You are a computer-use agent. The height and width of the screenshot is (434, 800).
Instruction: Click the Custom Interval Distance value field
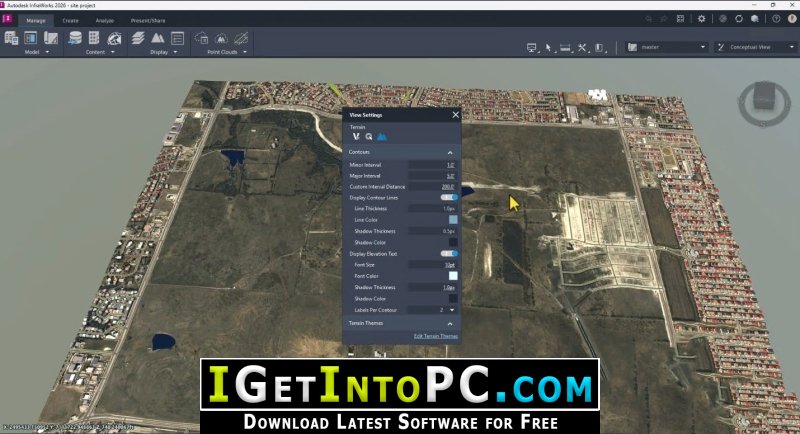coord(433,187)
